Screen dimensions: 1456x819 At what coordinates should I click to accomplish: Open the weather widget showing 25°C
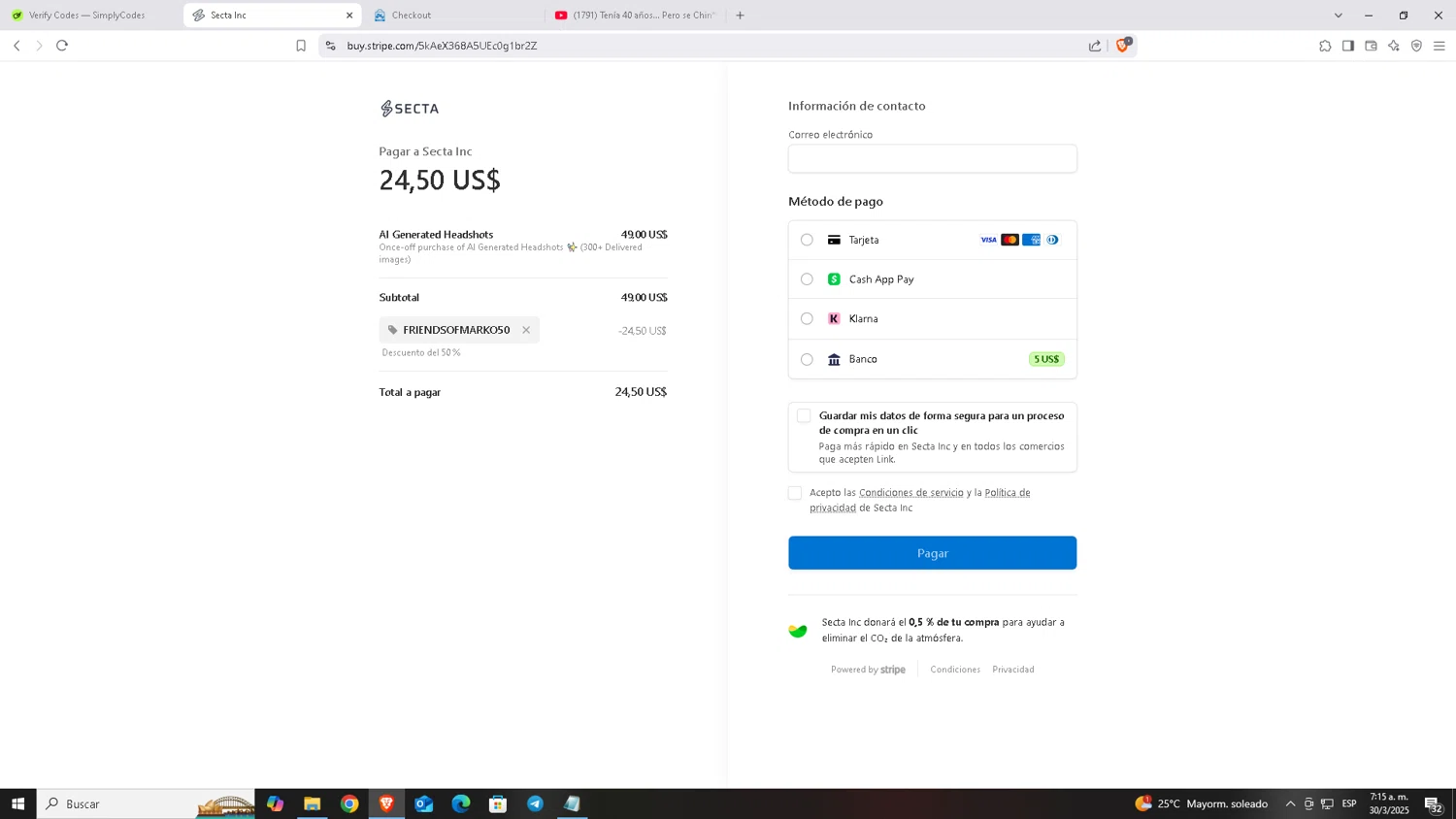pyautogui.click(x=1202, y=803)
